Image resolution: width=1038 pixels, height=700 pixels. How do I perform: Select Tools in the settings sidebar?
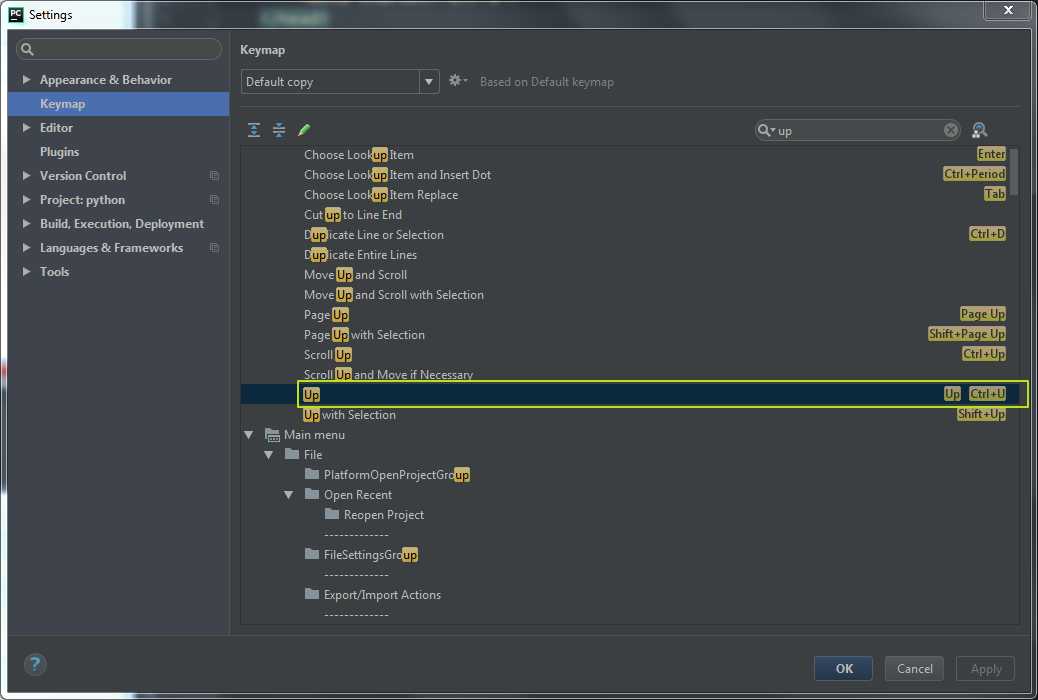tap(54, 272)
